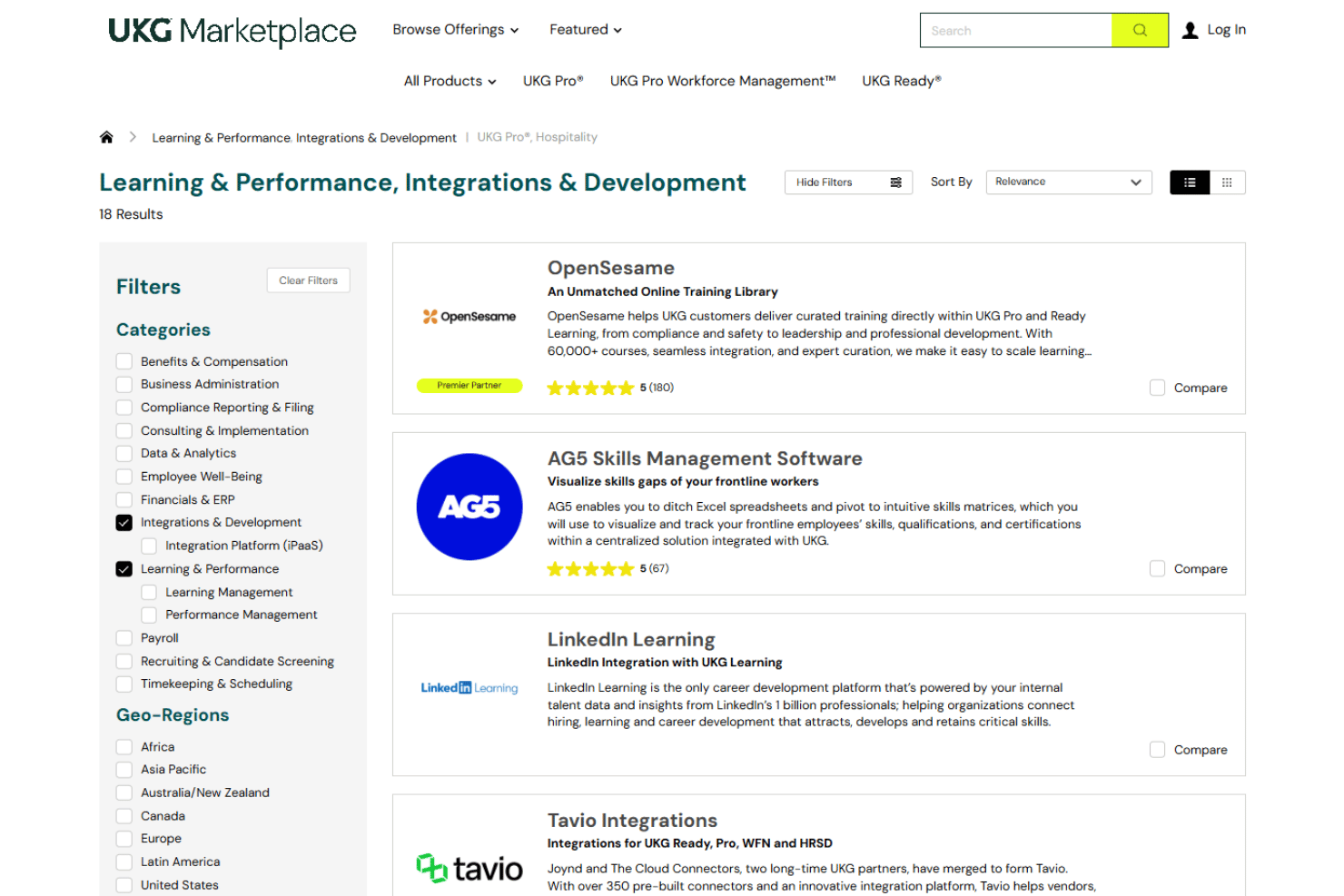Switch to list view layout
1344x896 pixels.
point(1190,182)
